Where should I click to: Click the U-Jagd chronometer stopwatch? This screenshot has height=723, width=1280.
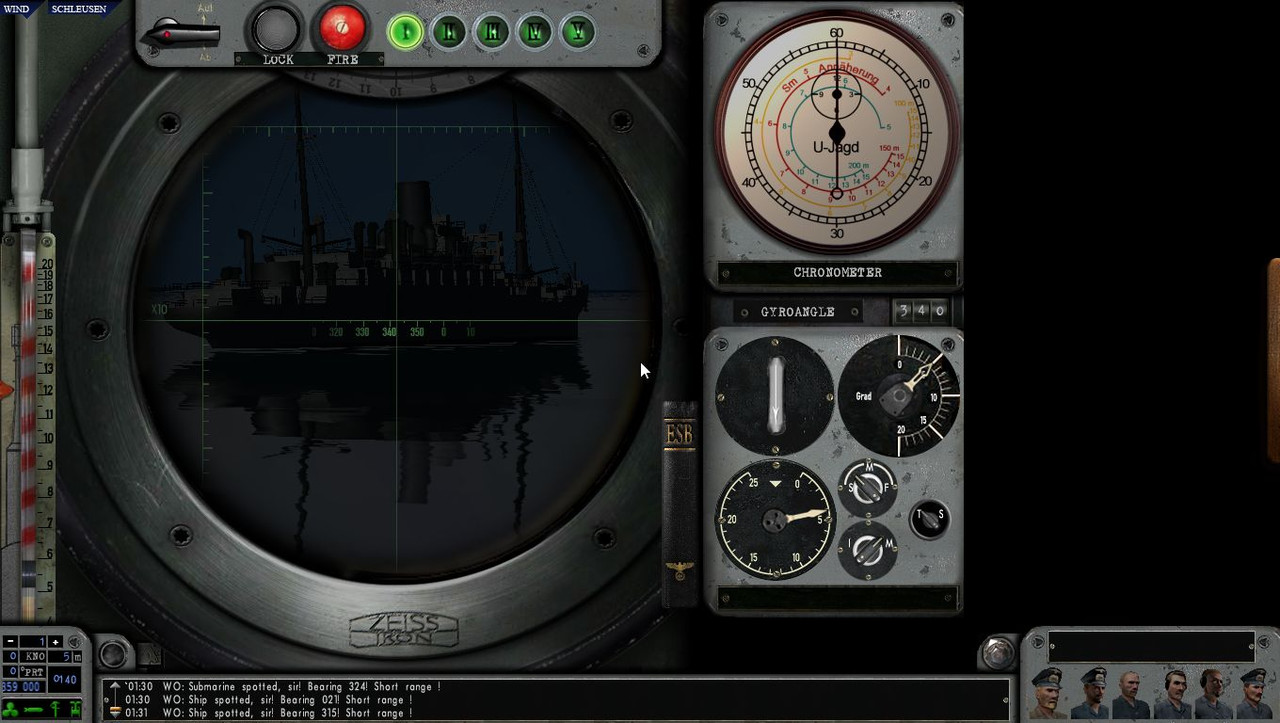pyautogui.click(x=836, y=133)
